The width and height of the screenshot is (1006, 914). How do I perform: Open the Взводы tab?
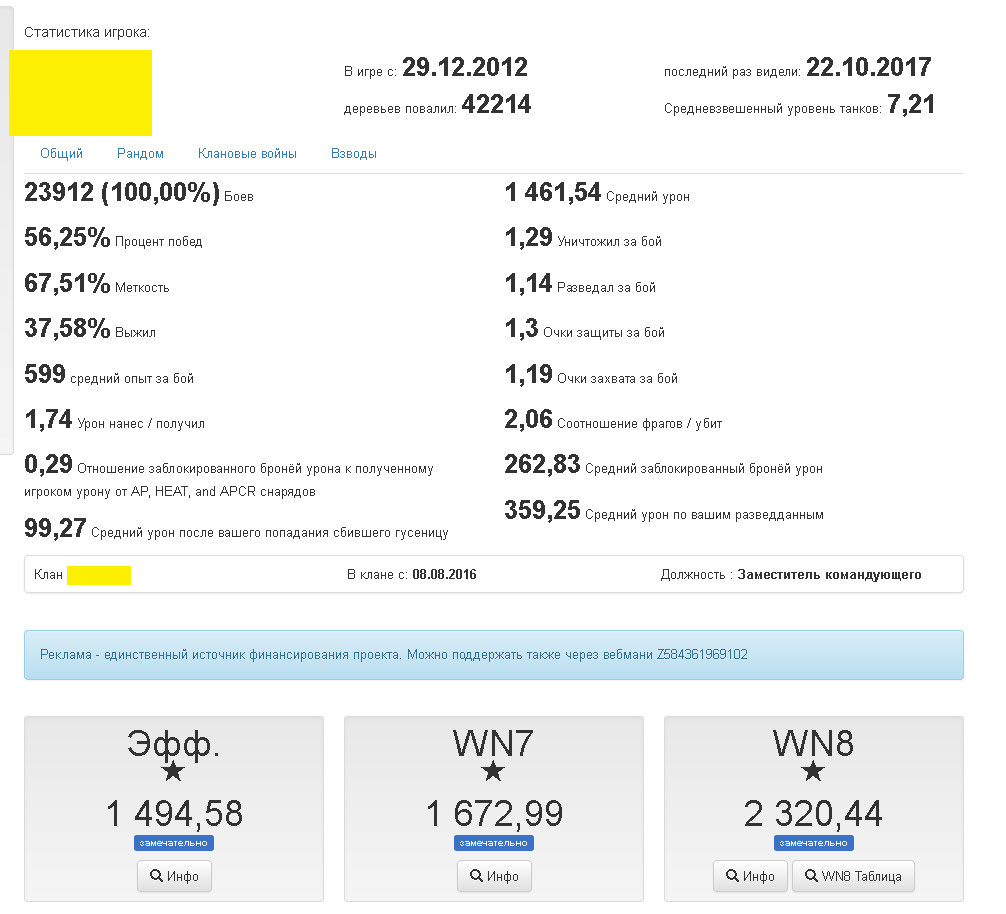tap(354, 153)
